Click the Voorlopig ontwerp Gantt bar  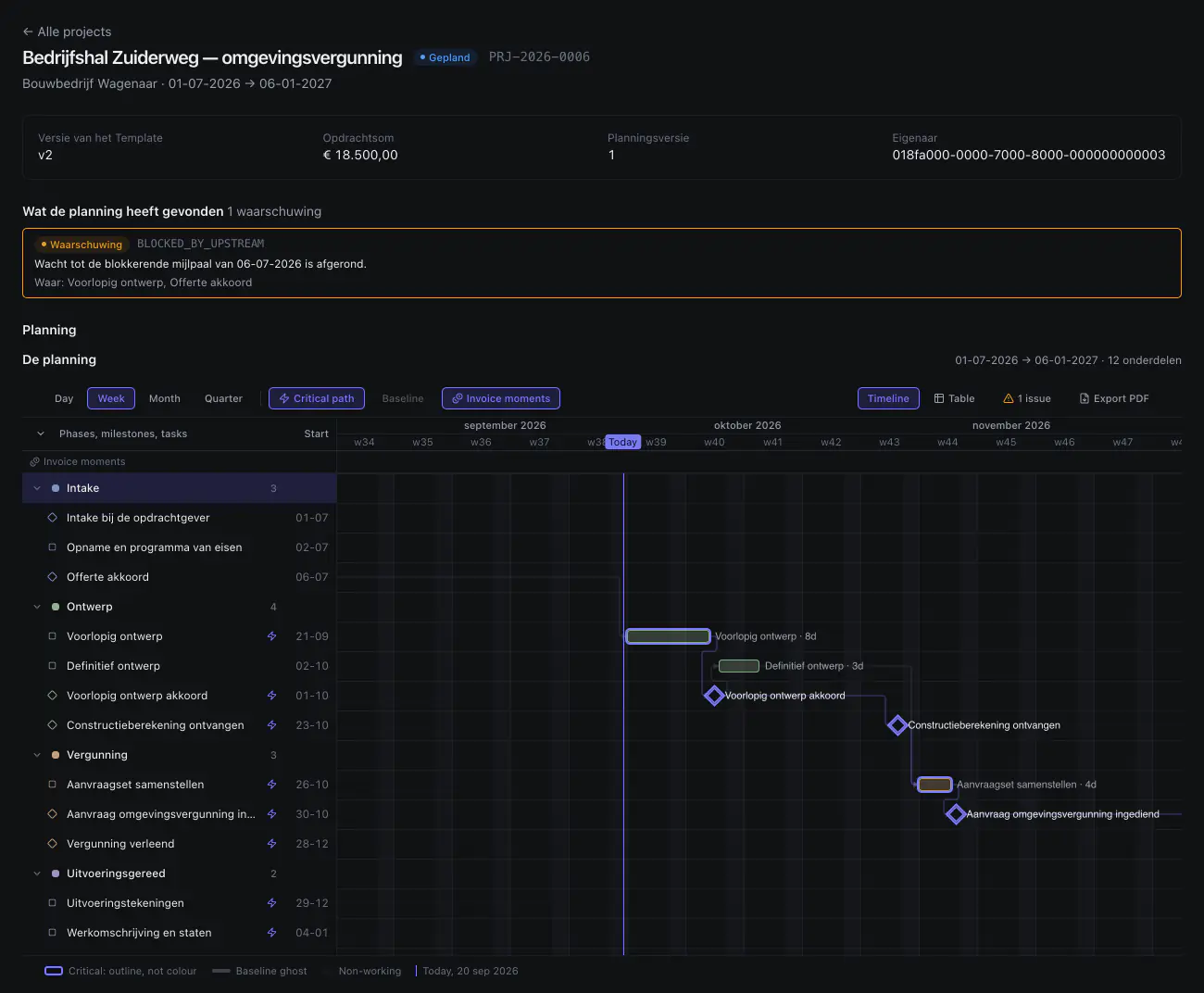click(x=668, y=636)
